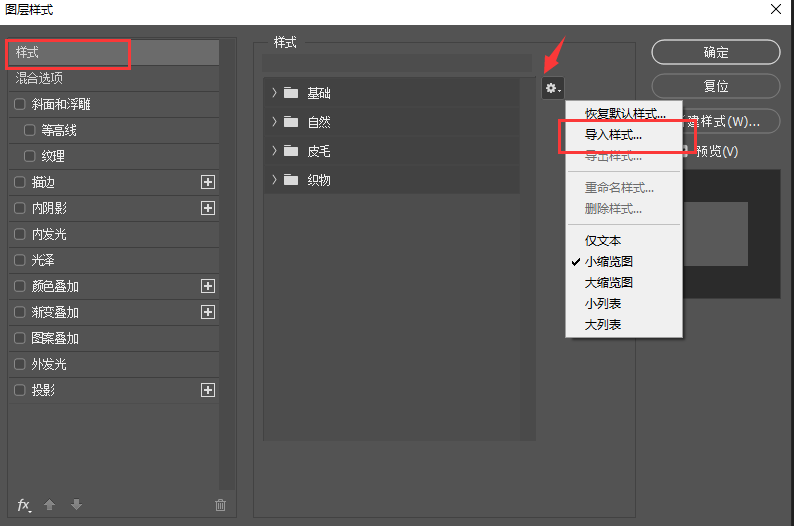Move effect down with the down arrow
The width and height of the screenshot is (794, 526).
coord(76,504)
